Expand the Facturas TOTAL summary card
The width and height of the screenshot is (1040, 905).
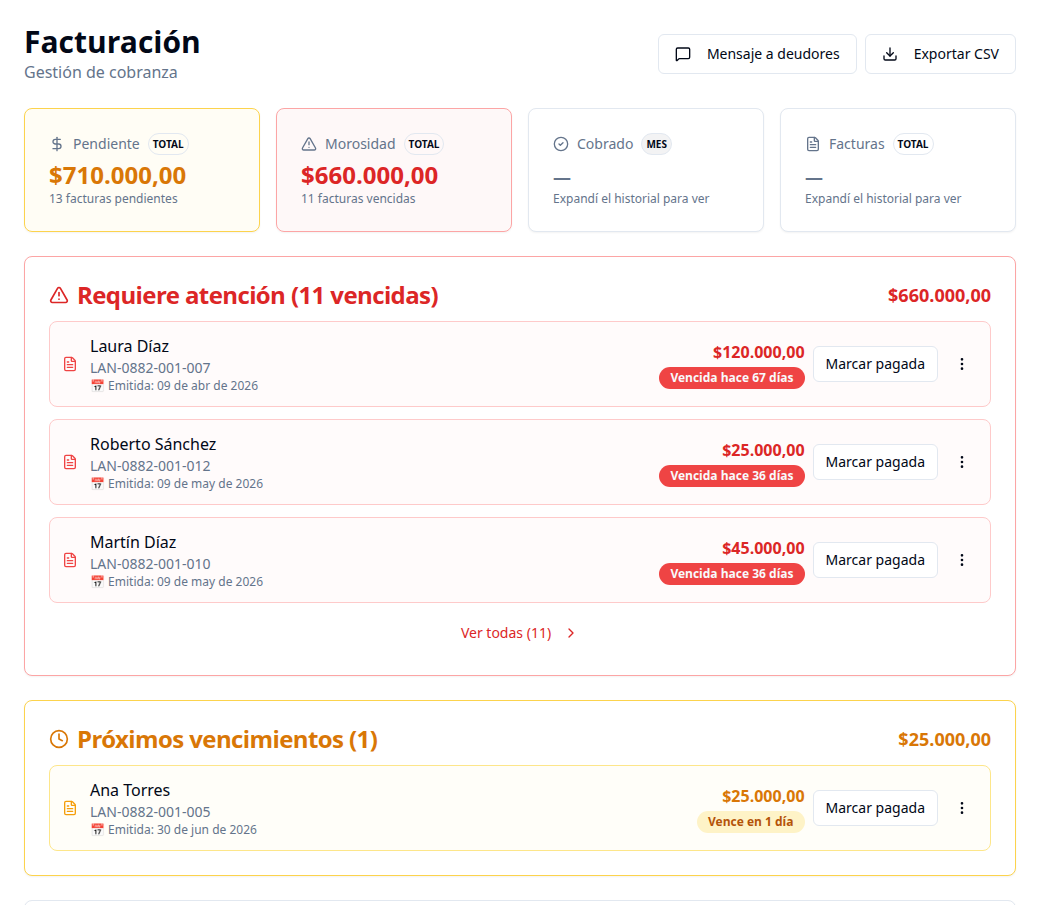pyautogui.click(x=897, y=171)
